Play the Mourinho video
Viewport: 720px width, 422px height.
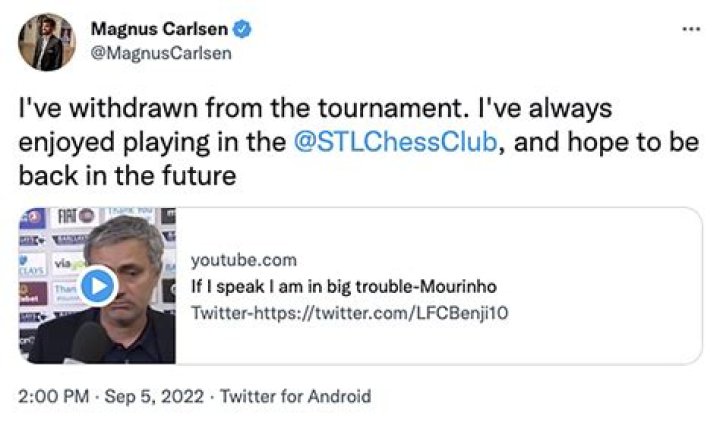[x=97, y=287]
